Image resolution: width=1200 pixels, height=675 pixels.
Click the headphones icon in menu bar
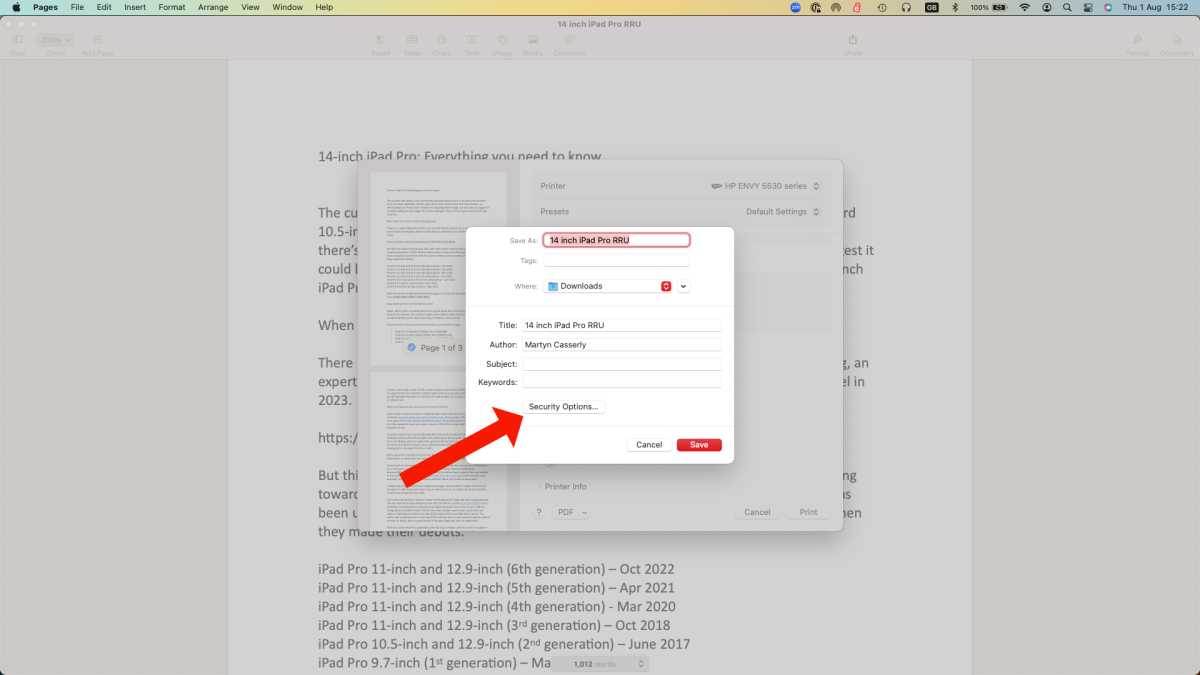tap(906, 7)
